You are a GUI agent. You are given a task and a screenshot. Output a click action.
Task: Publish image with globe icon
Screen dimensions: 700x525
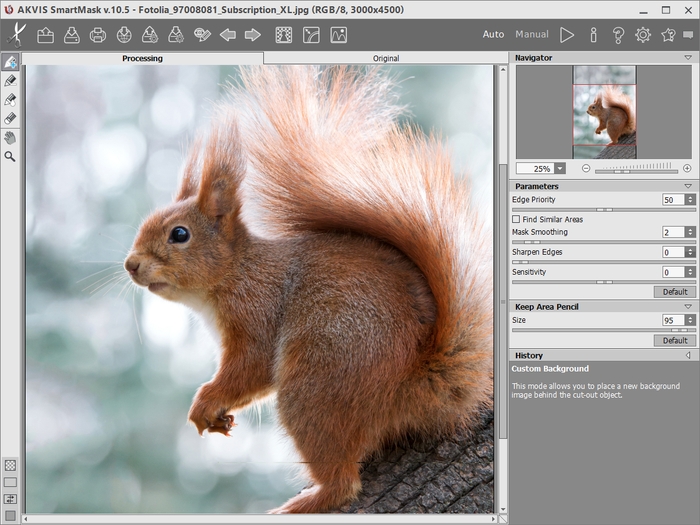(124, 35)
